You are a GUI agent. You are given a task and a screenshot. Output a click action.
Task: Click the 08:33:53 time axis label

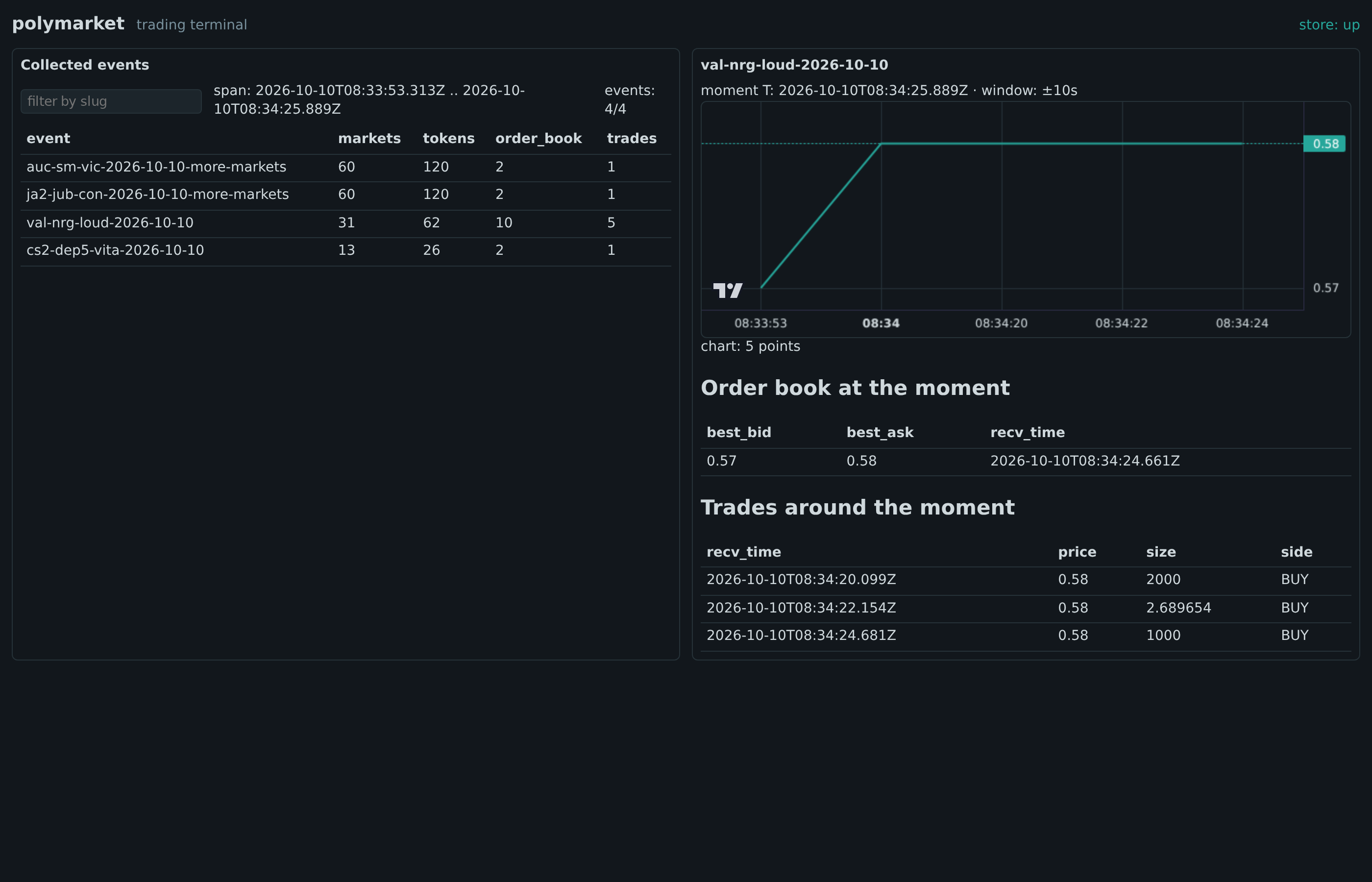coord(760,323)
